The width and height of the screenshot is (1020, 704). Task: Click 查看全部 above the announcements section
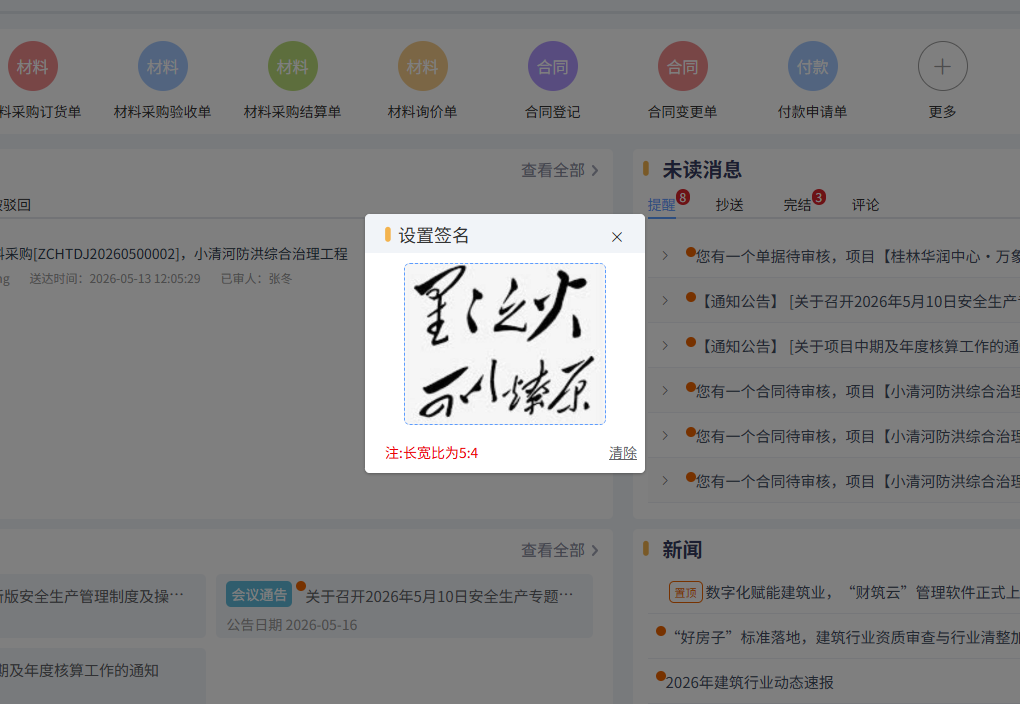pyautogui.click(x=559, y=550)
